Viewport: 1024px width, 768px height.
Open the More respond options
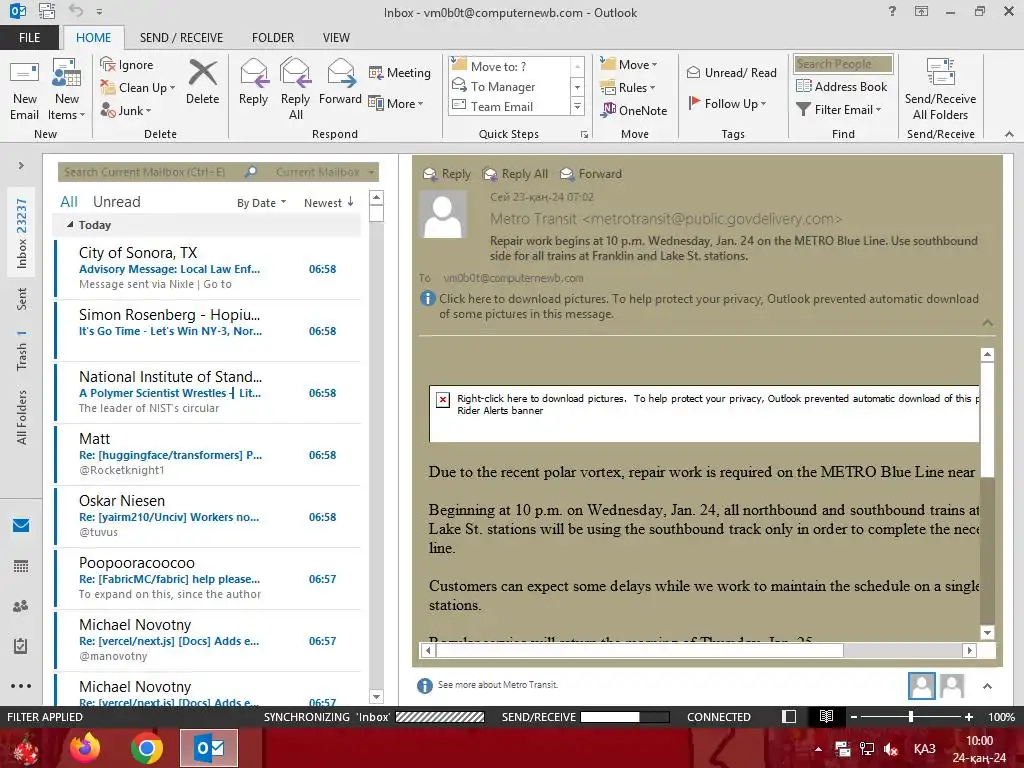[396, 103]
